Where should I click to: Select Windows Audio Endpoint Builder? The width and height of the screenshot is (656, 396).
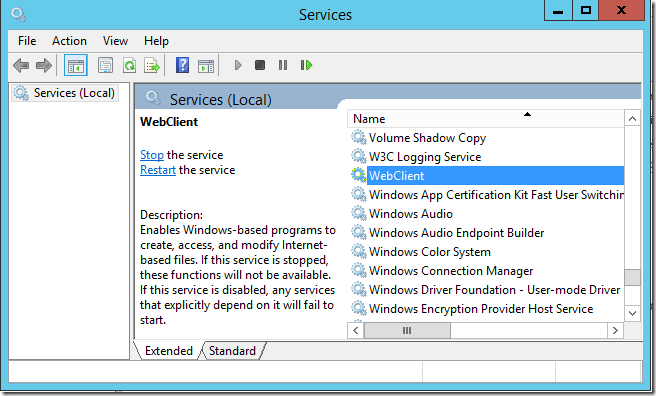456,232
